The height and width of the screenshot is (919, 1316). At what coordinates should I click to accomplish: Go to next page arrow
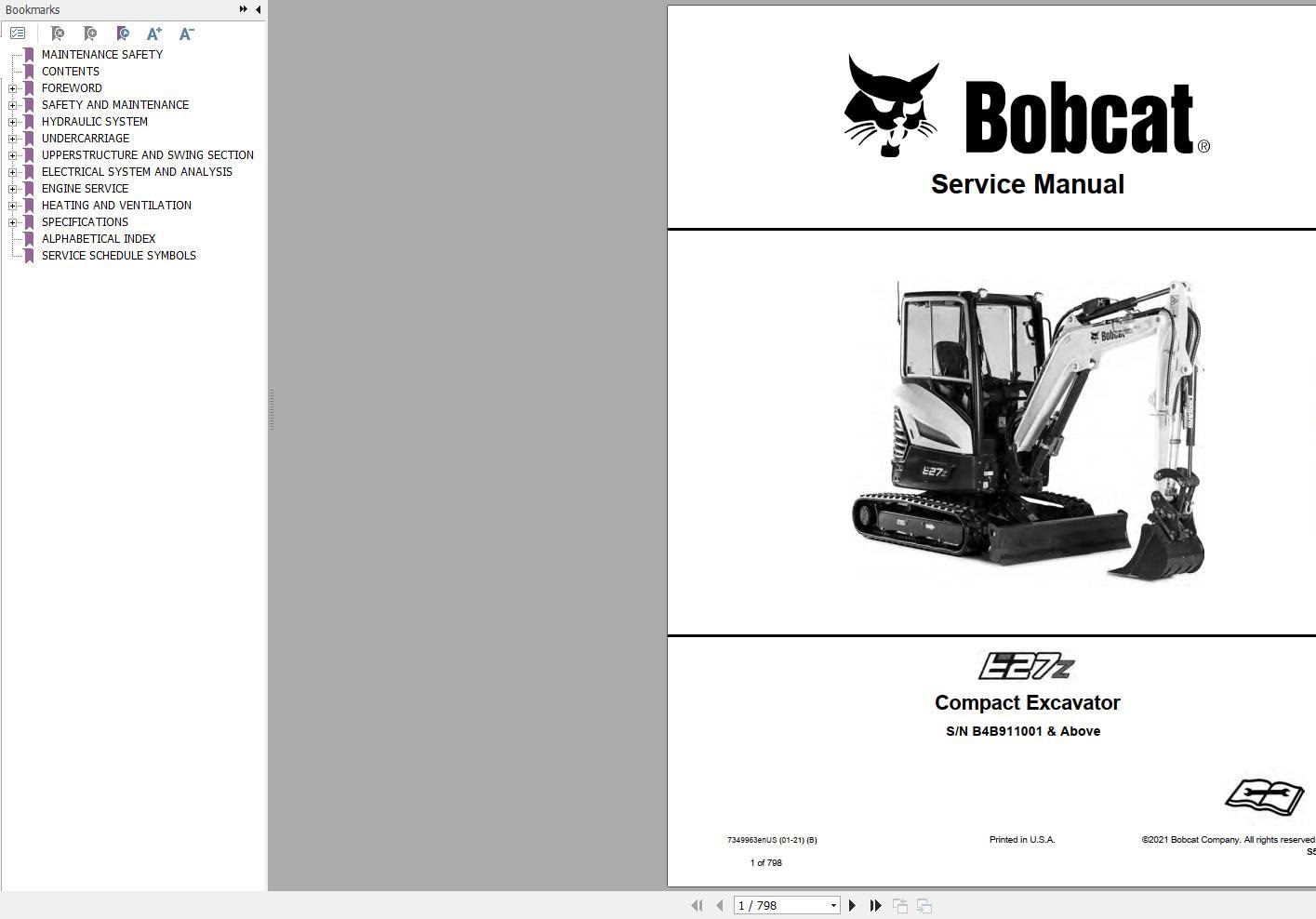click(x=852, y=905)
